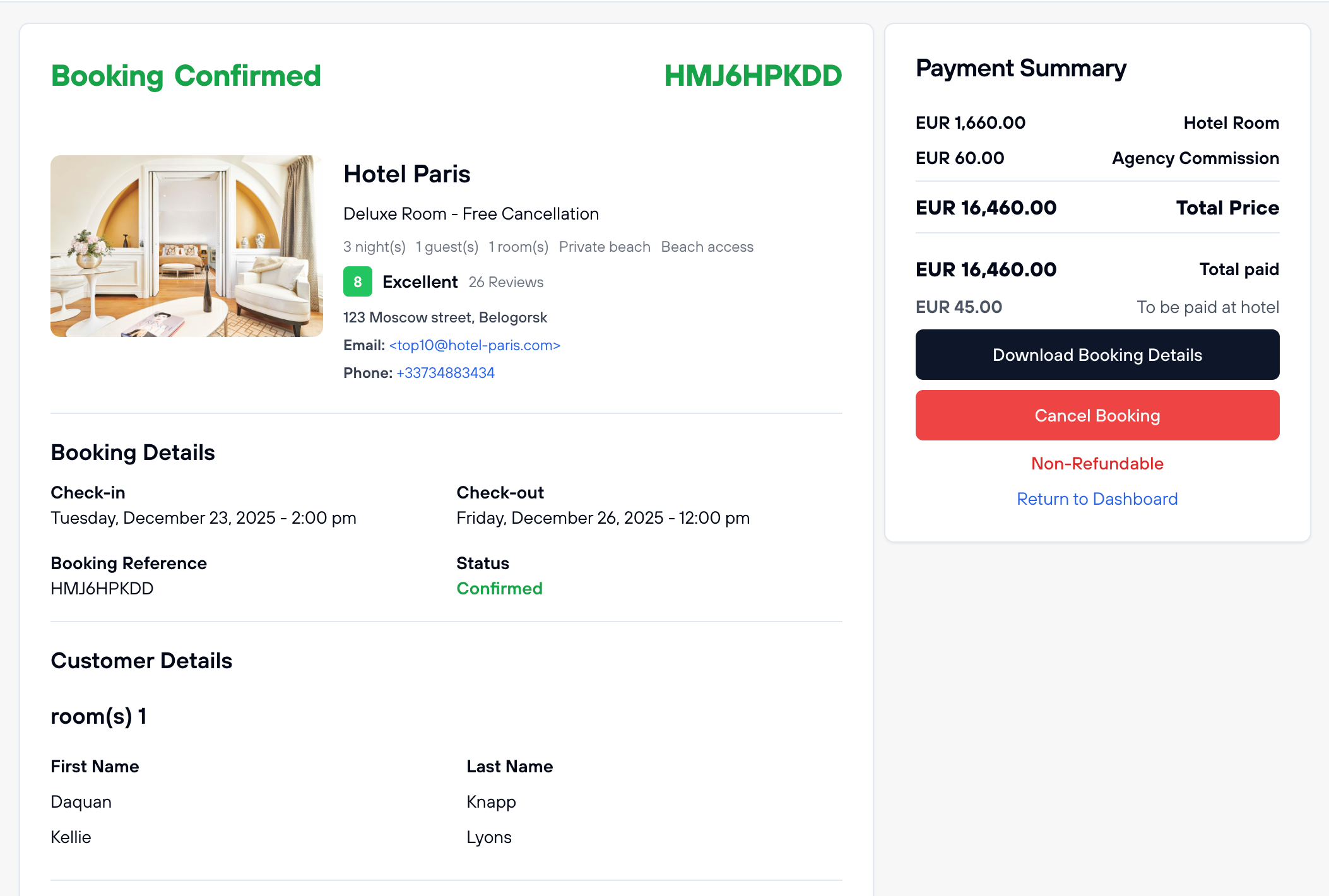
Task: Click the green rating score badge
Action: (x=357, y=282)
